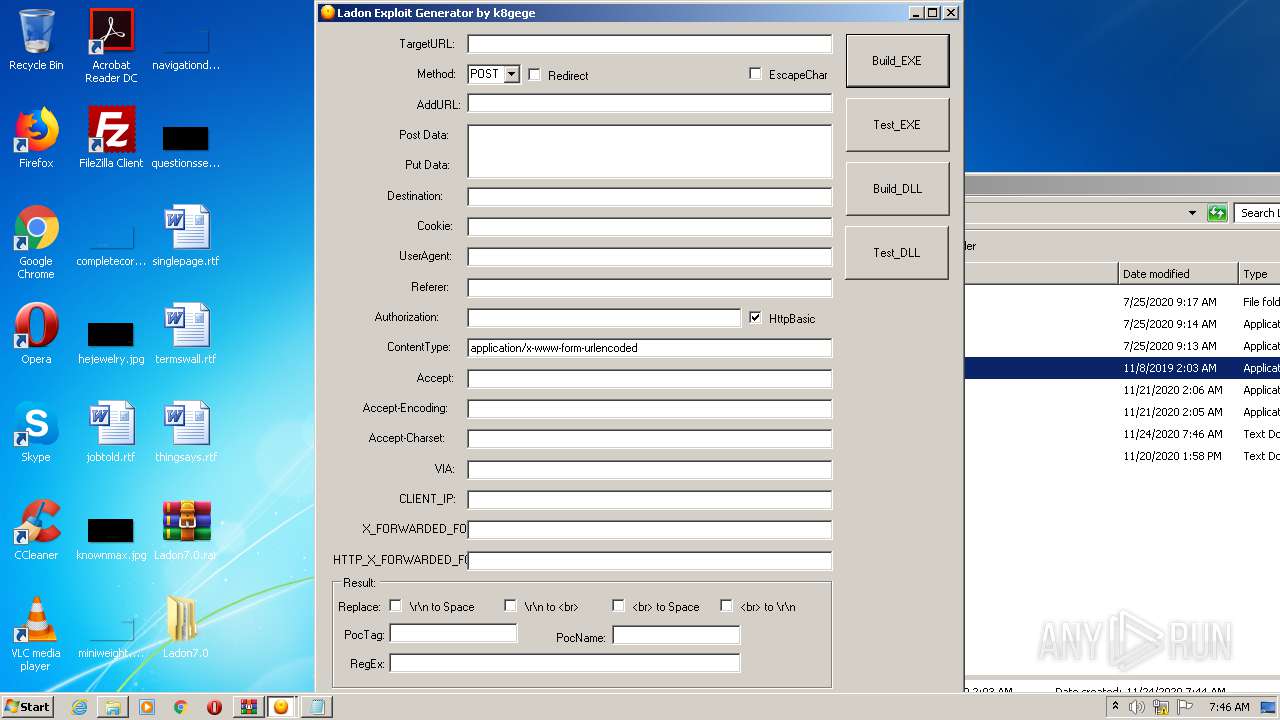Enable <br> to Space replace option
The width and height of the screenshot is (1280, 720).
click(618, 606)
